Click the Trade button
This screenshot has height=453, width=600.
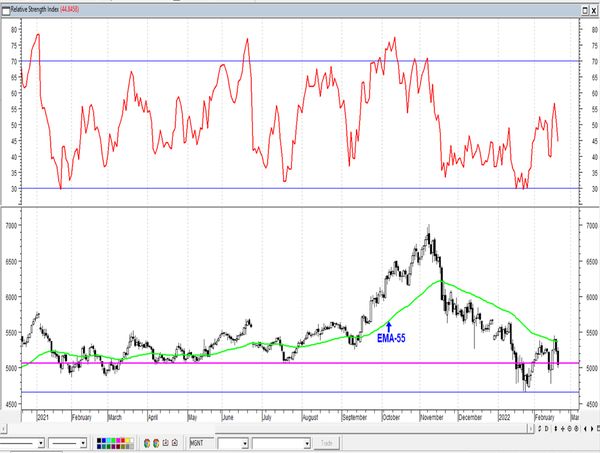click(x=326, y=441)
